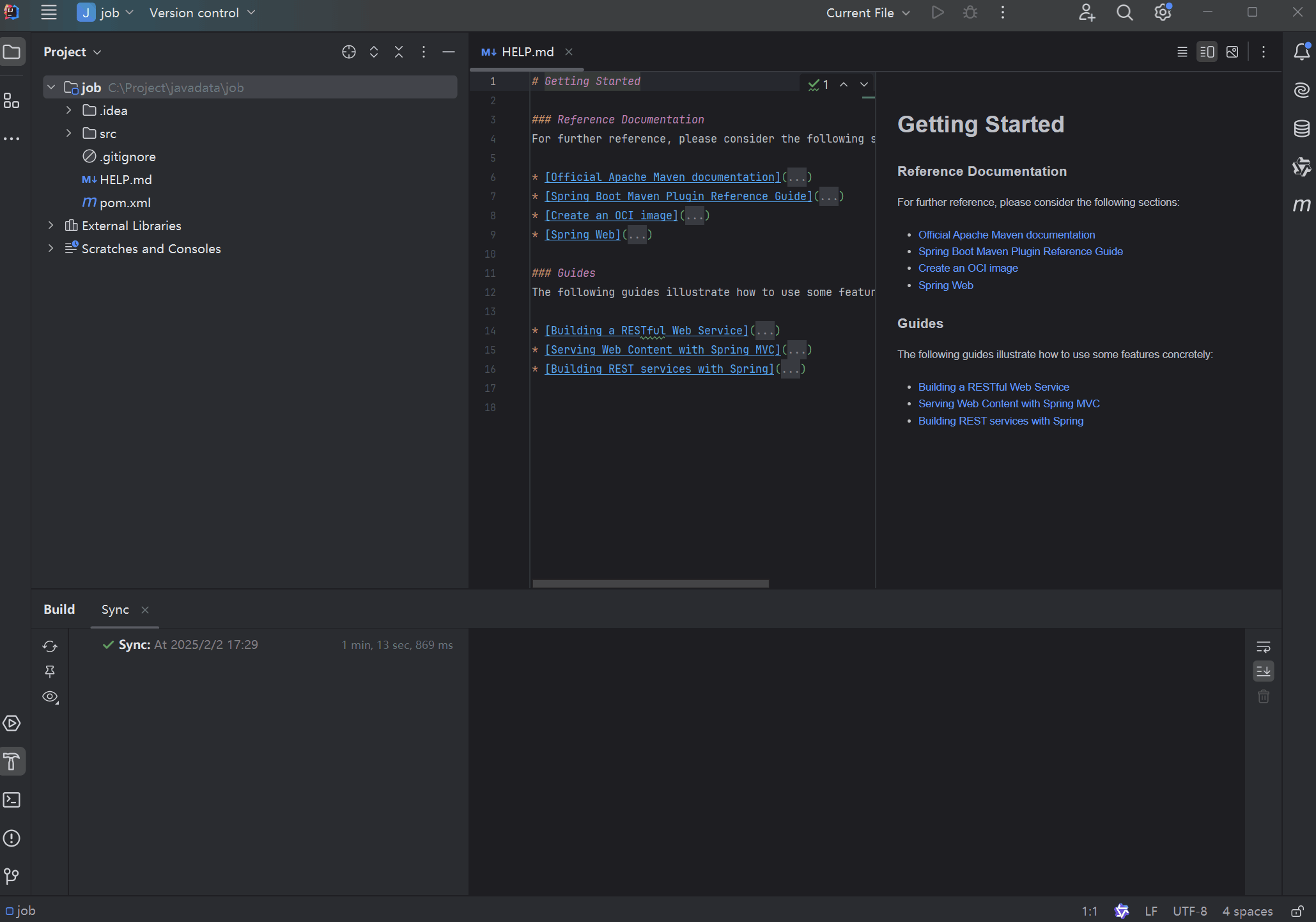Toggle soft-wrap in Build output
1316x922 pixels.
(x=1264, y=646)
